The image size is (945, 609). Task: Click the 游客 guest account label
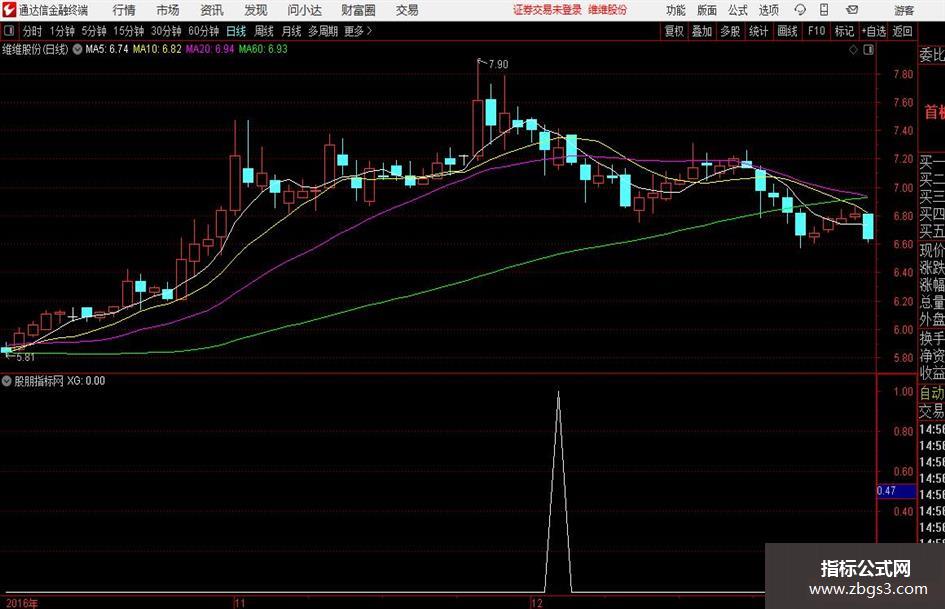(x=904, y=10)
